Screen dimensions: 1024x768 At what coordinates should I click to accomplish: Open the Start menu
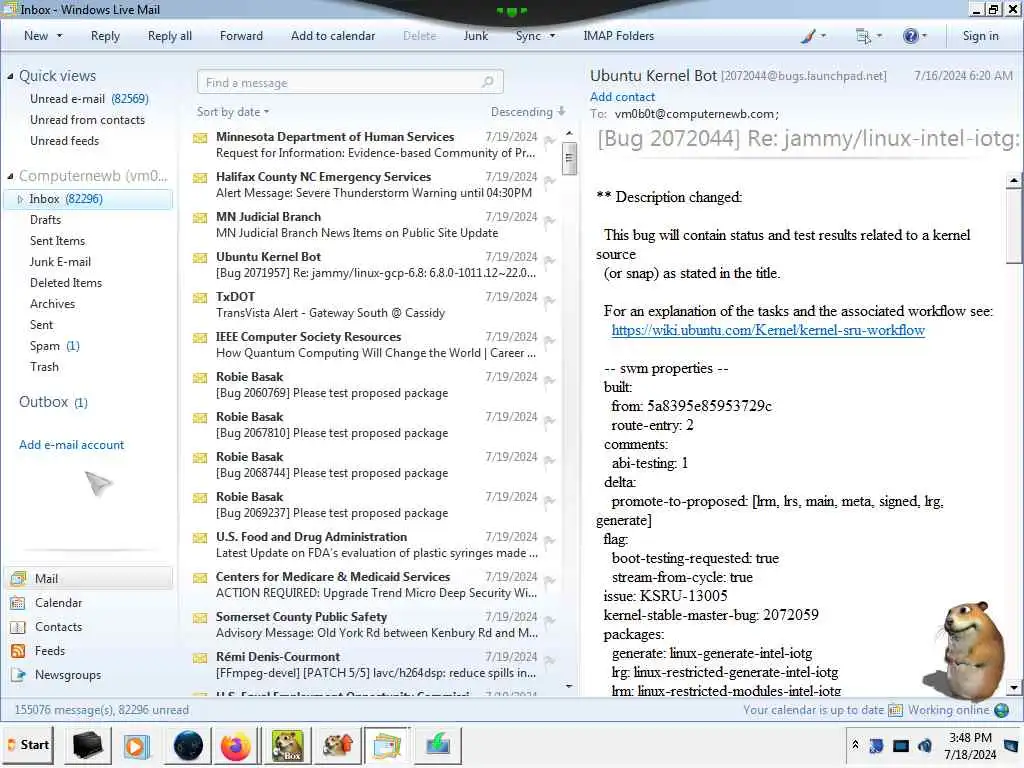tap(28, 745)
